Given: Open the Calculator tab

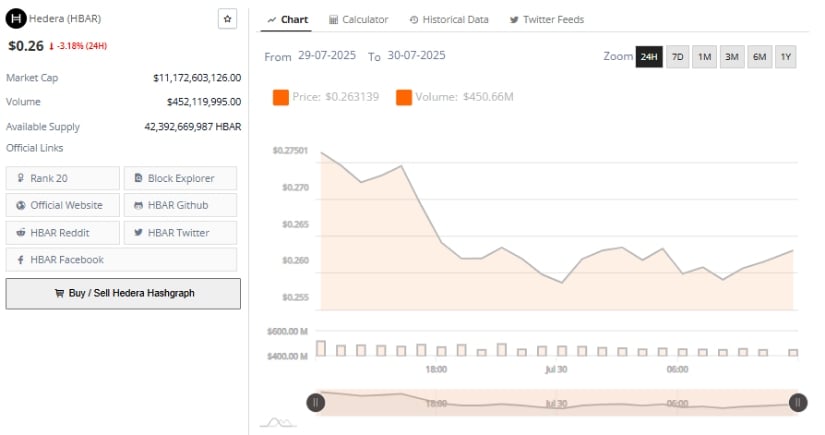Looking at the screenshot, I should pyautogui.click(x=358, y=19).
